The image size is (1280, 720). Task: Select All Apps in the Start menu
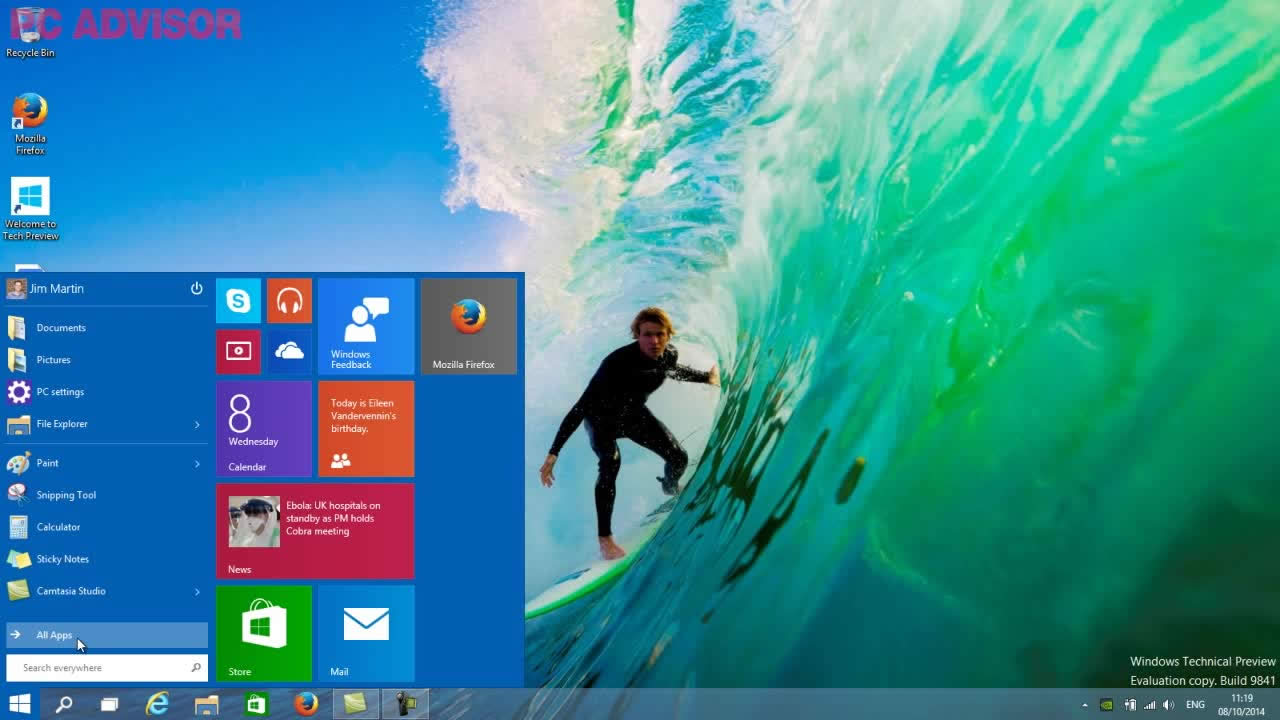53,634
